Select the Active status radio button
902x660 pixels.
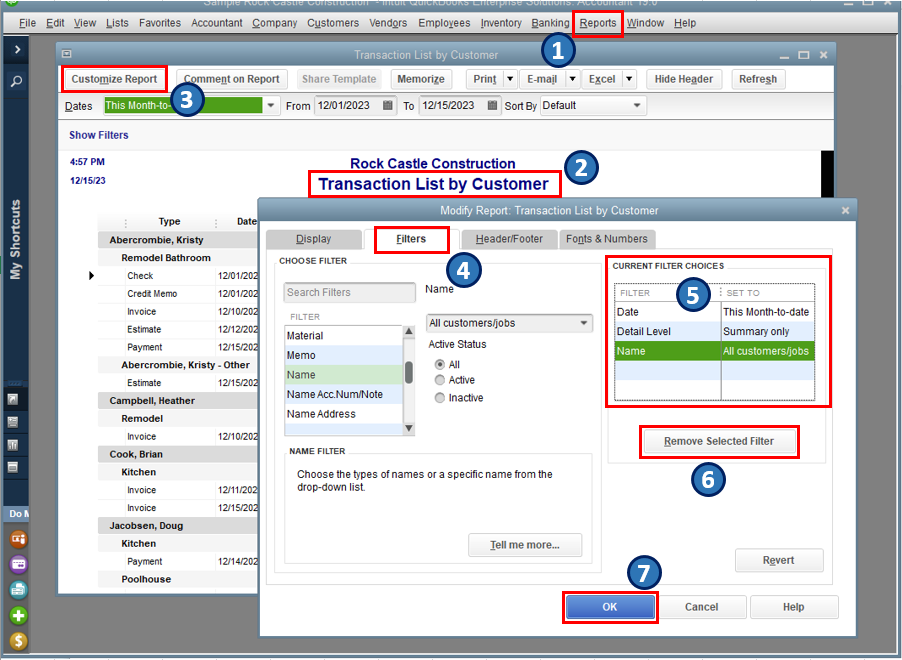click(x=440, y=380)
